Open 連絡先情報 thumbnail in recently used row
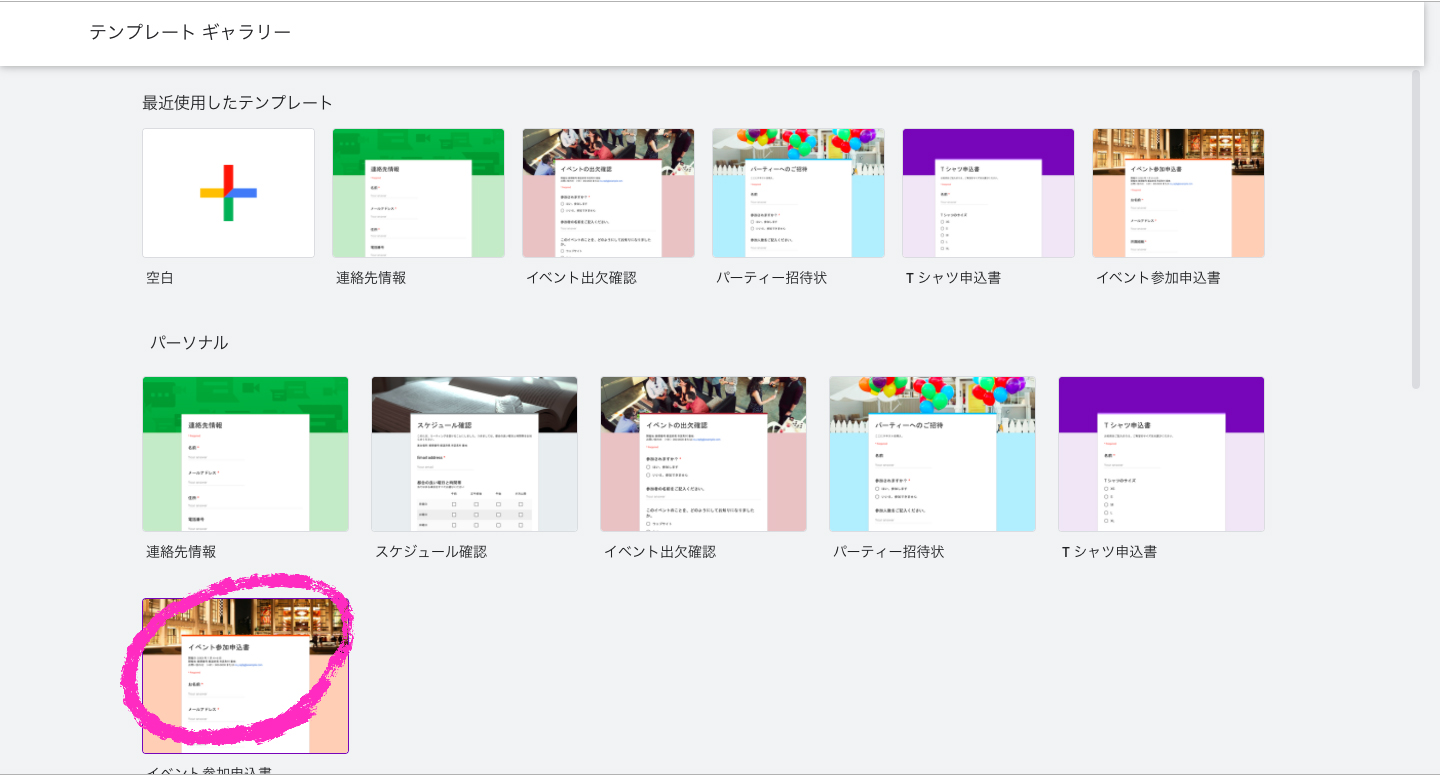Screen dimensions: 1440x777 click(x=418, y=193)
